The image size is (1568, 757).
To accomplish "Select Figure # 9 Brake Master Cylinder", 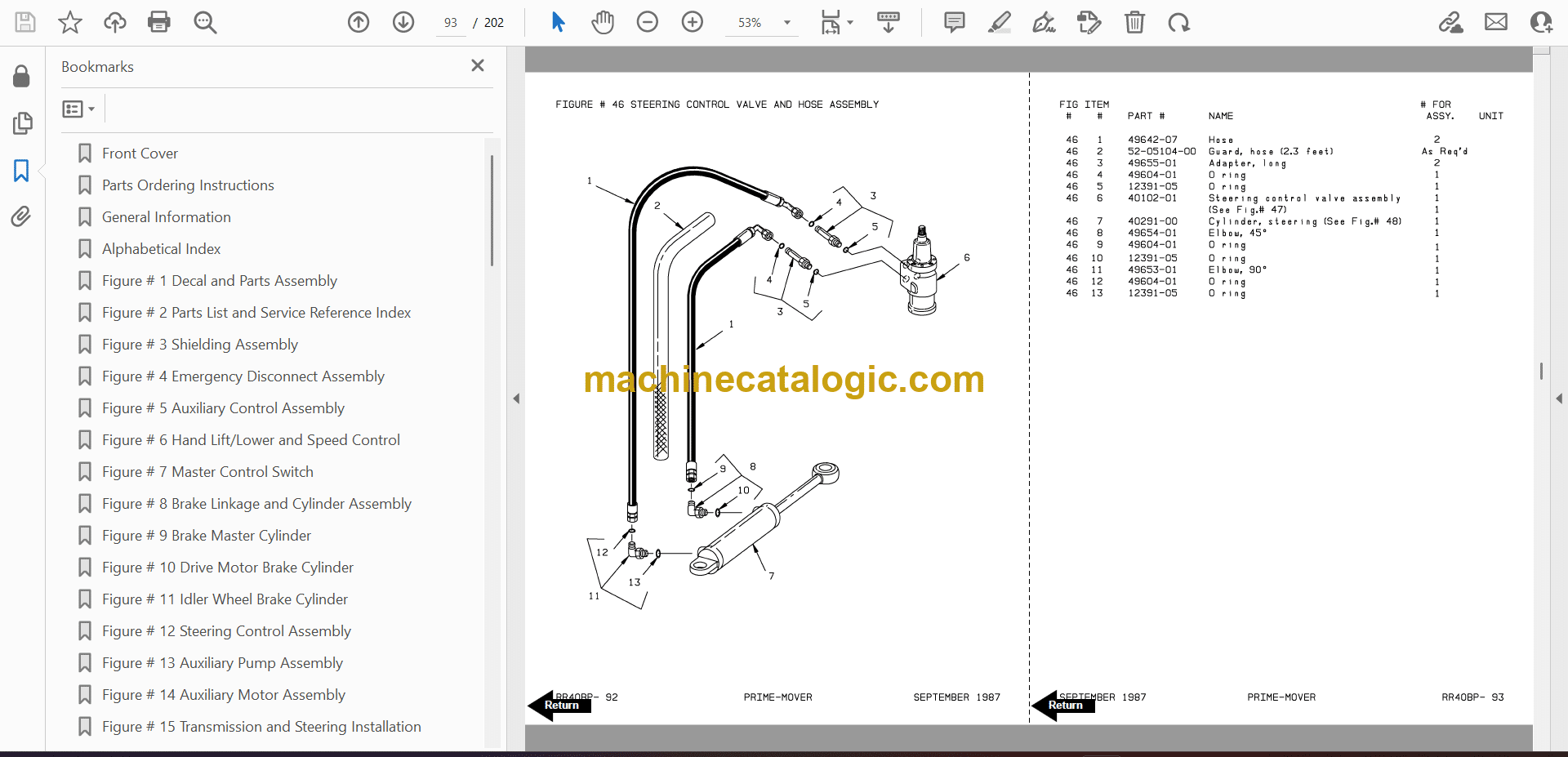I will tap(207, 536).
